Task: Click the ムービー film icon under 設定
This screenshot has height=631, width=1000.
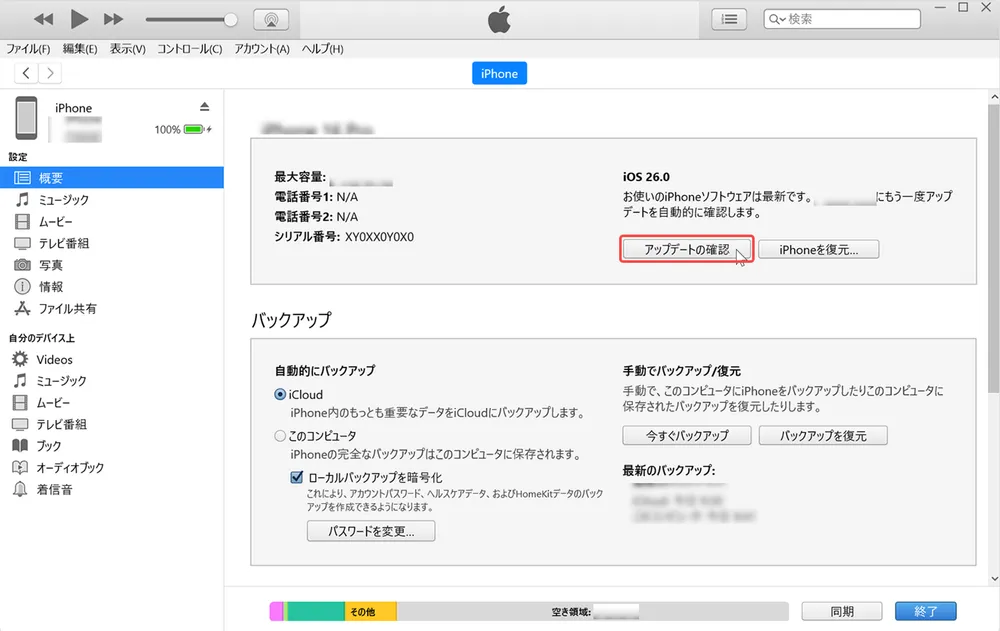Action: [22, 221]
